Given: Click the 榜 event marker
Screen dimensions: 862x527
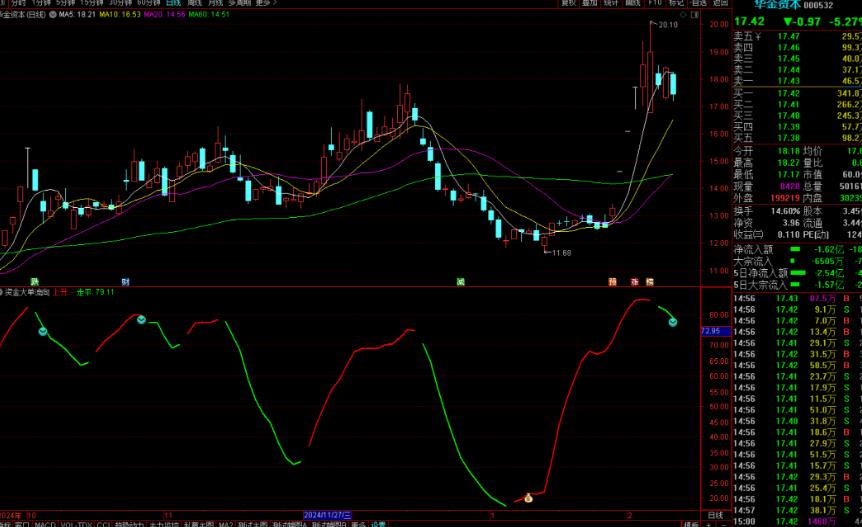Looking at the screenshot, I should pyautogui.click(x=650, y=281).
